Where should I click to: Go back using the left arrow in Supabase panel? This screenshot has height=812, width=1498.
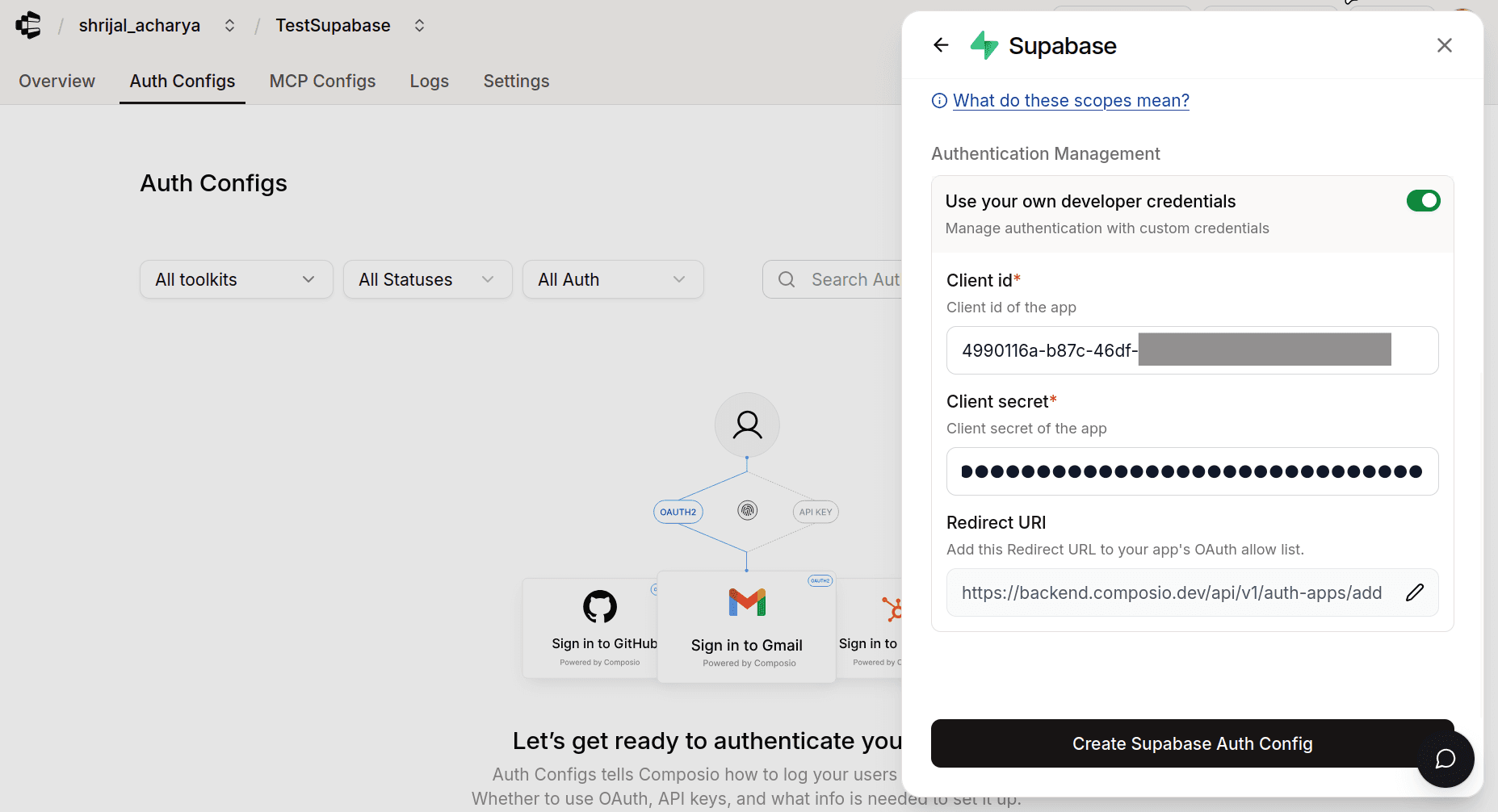[941, 45]
